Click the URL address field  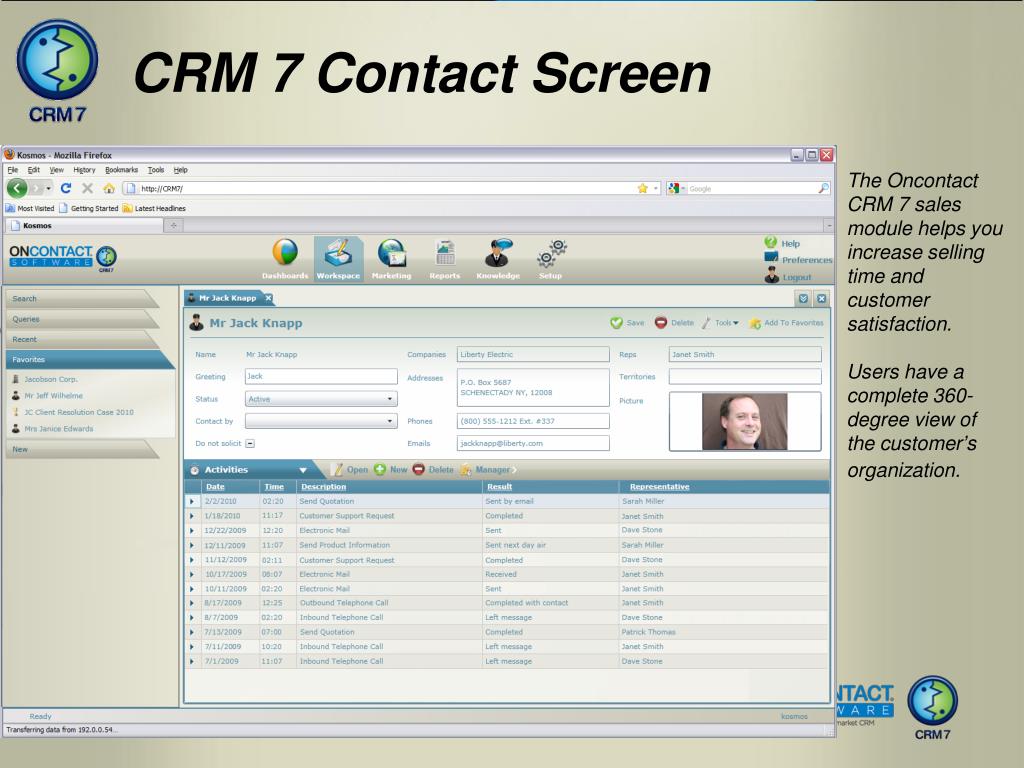click(385, 188)
